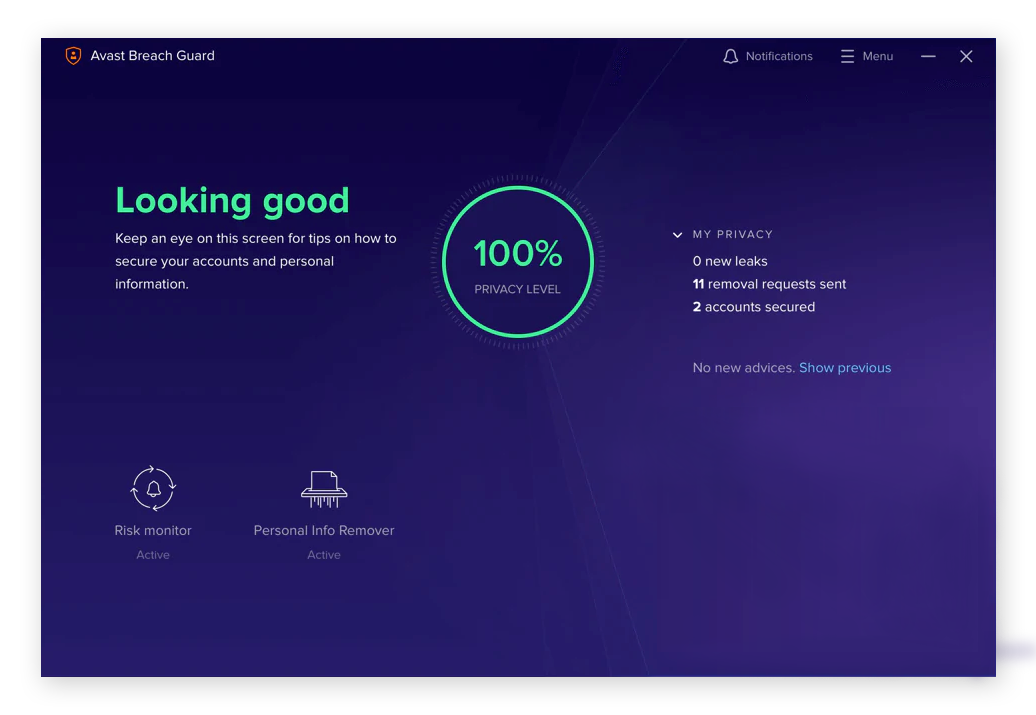Open Notifications bell icon
The width and height of the screenshot is (1036, 715).
(730, 57)
